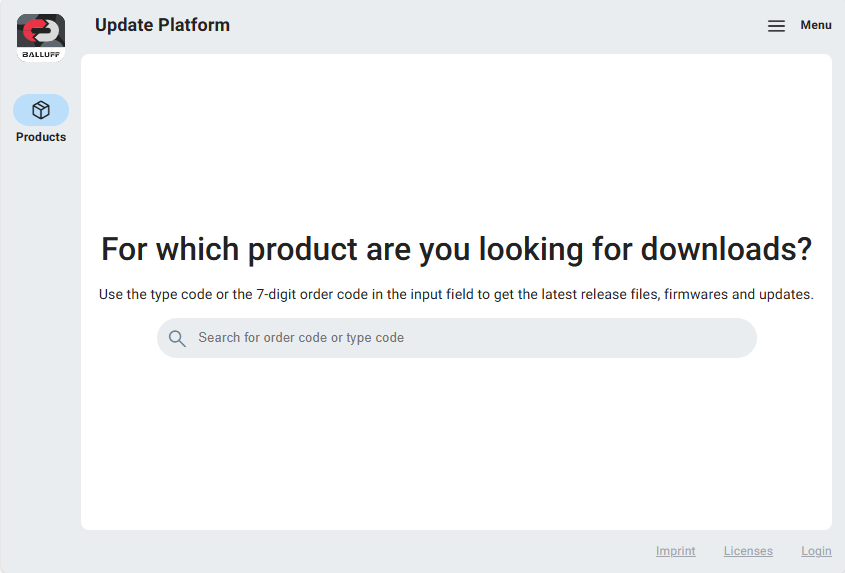845x573 pixels.
Task: Click the 'Search for order code' placeholder text
Action: [x=301, y=338]
